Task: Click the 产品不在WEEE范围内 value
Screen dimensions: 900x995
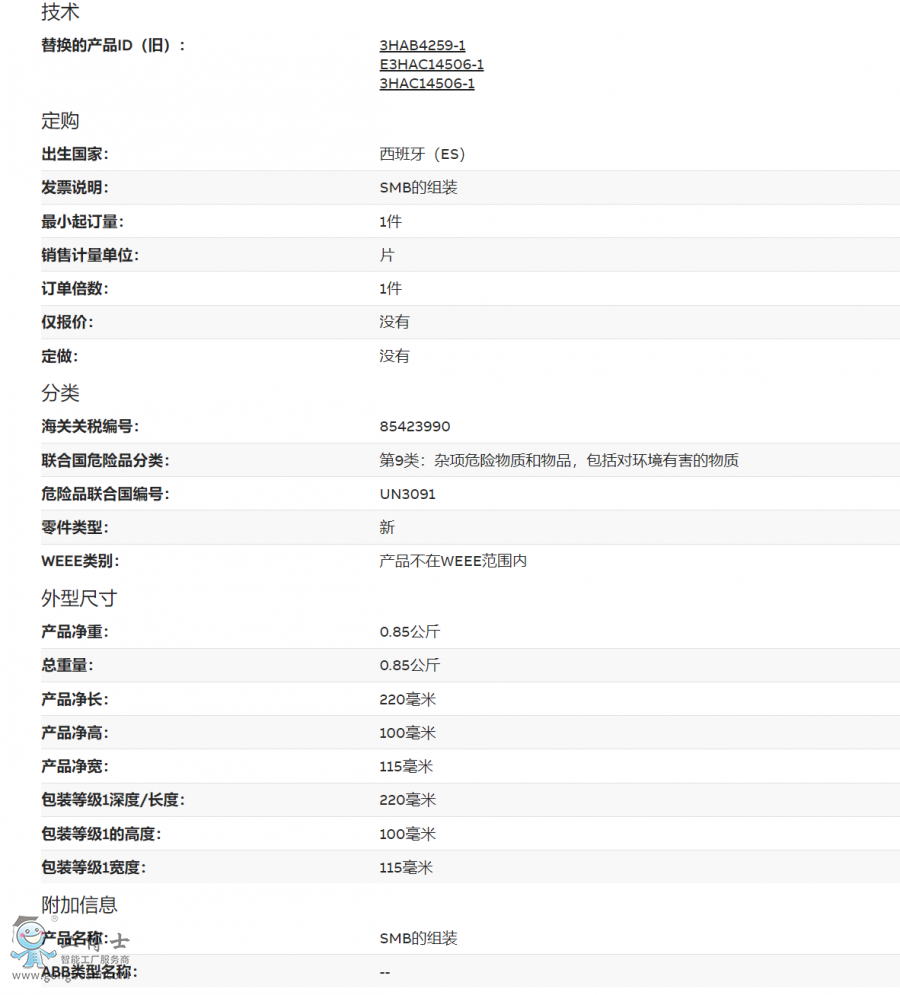Action: click(x=453, y=561)
